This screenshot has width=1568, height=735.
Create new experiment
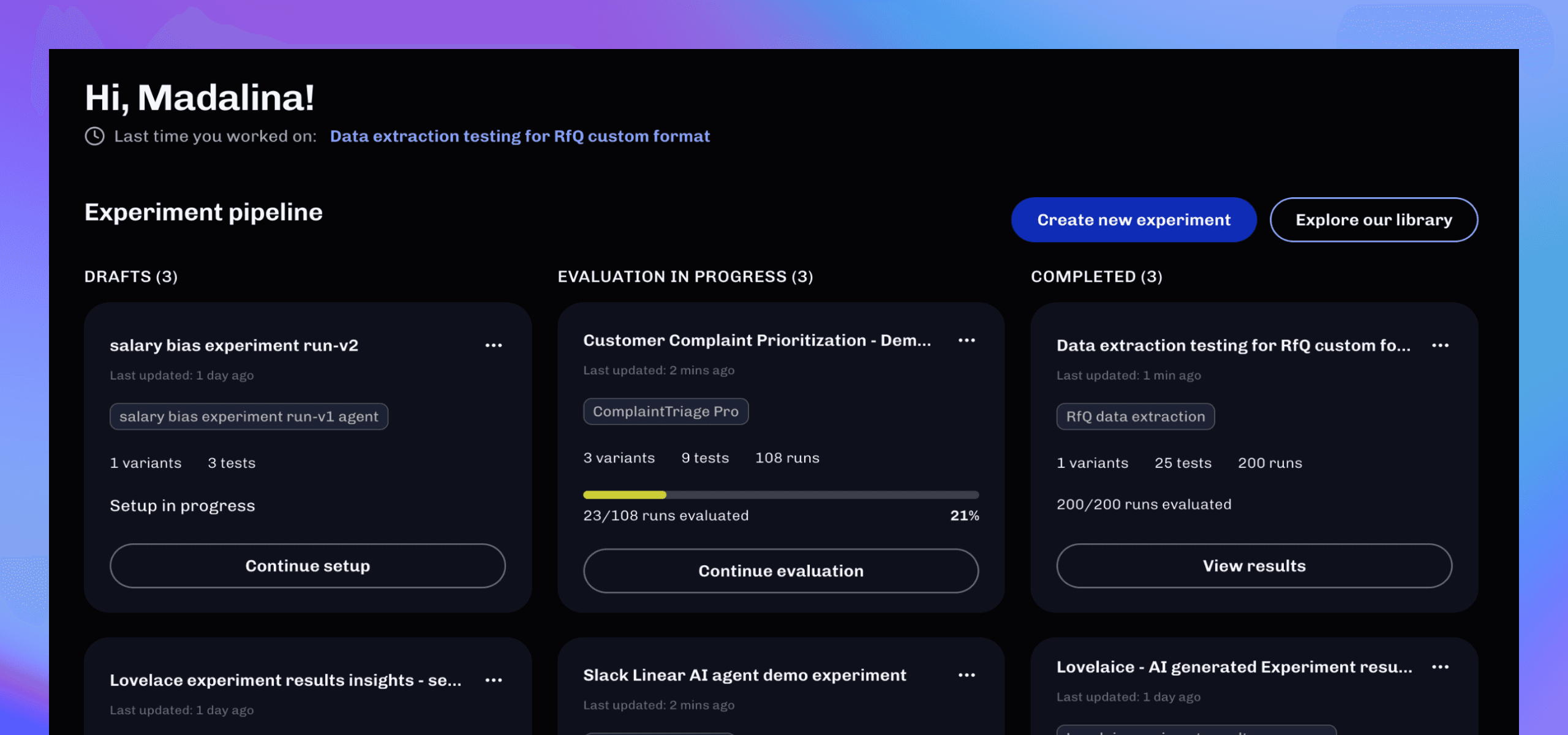(1133, 220)
